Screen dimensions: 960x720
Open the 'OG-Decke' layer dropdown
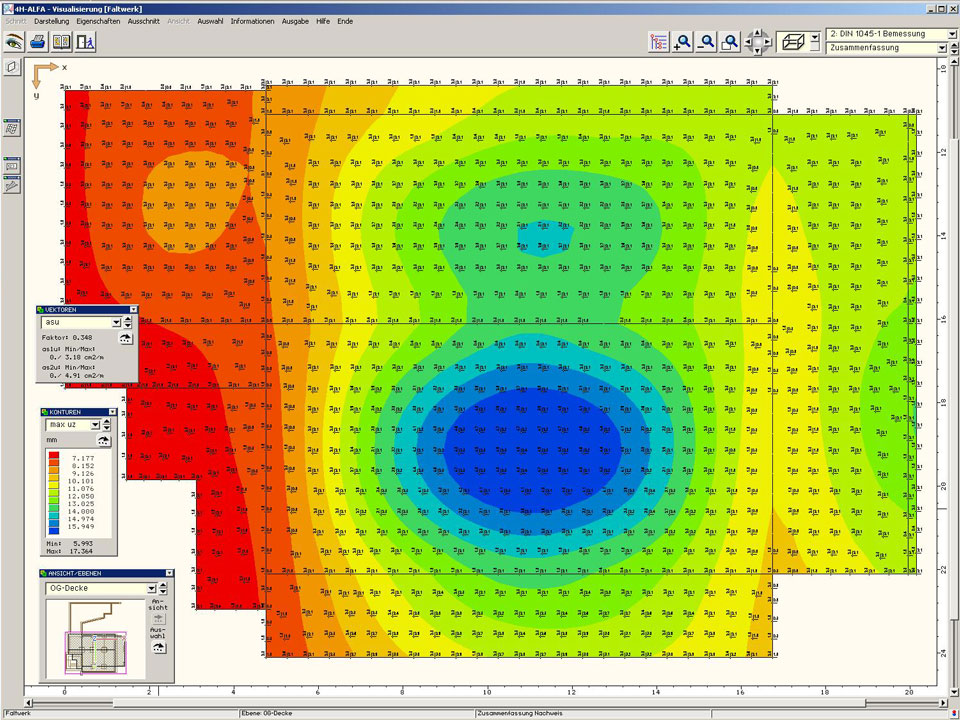point(151,589)
